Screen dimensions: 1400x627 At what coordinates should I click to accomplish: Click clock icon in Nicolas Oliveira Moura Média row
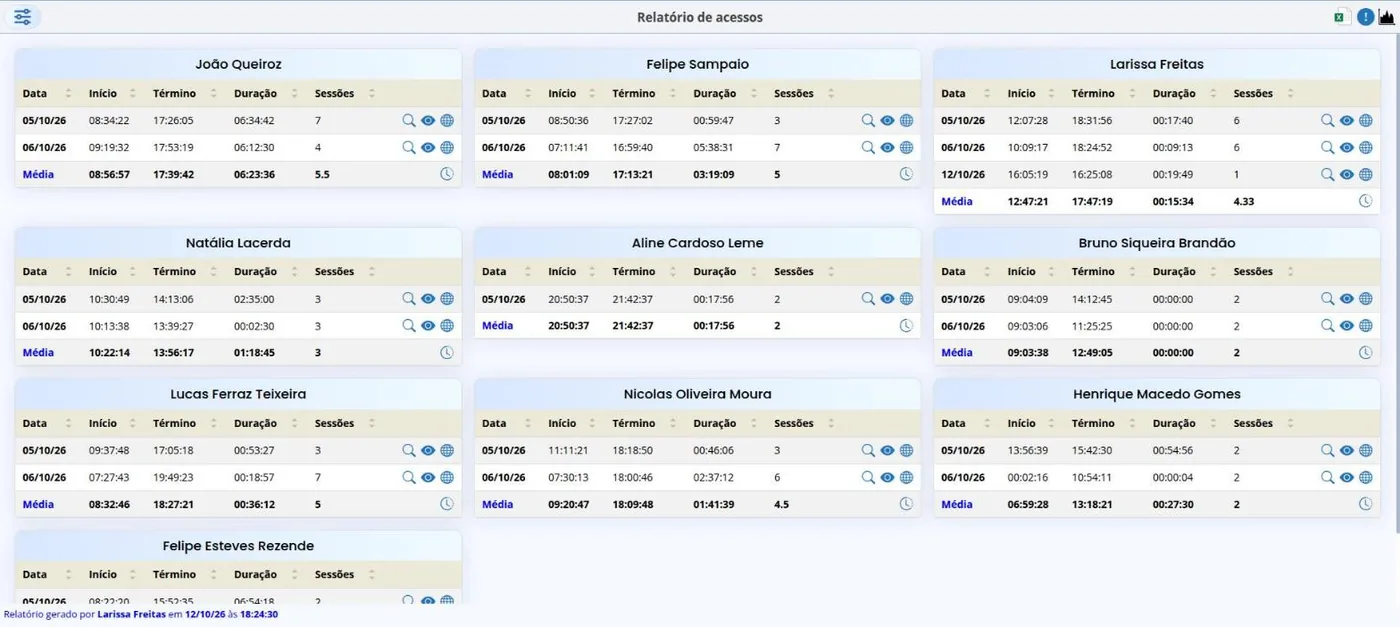tap(906, 504)
